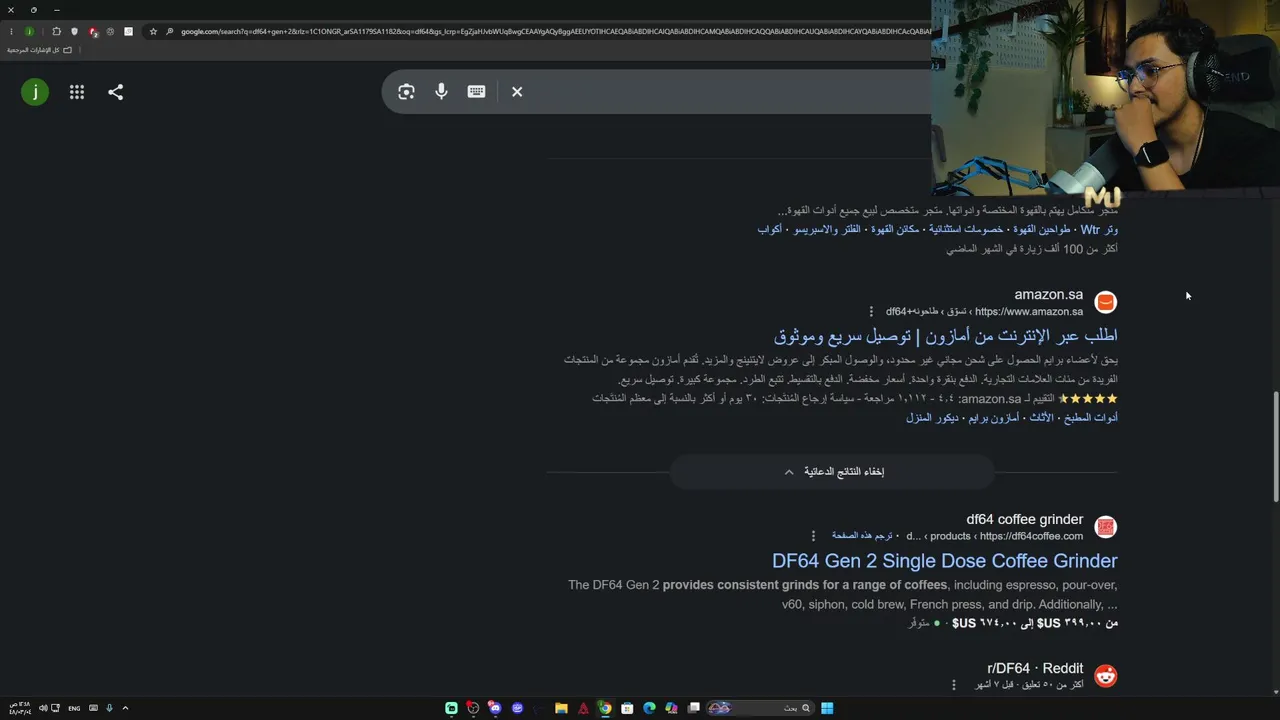Open the three-dot menu for the df64coffee.com result

[813, 536]
